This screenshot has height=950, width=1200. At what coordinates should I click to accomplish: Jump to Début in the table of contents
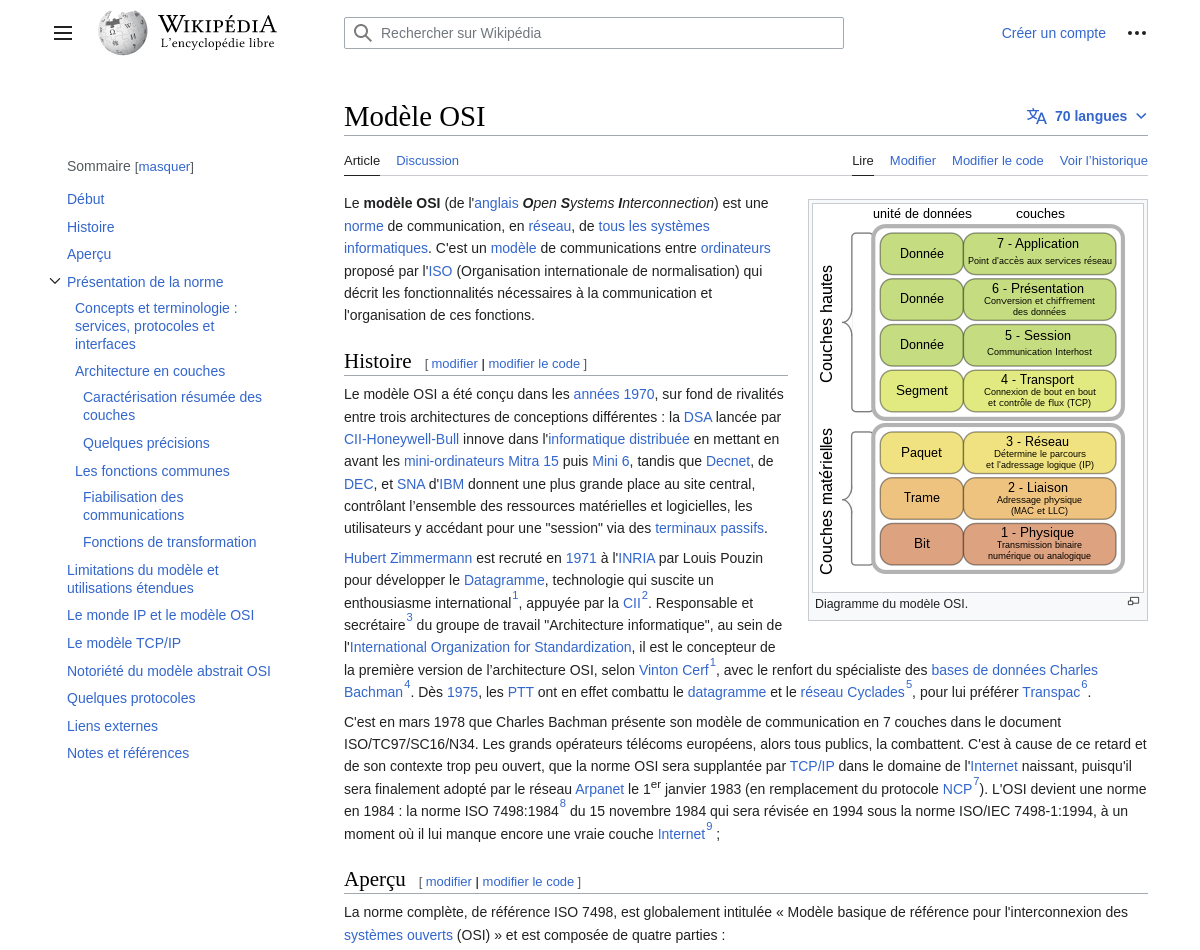click(86, 199)
